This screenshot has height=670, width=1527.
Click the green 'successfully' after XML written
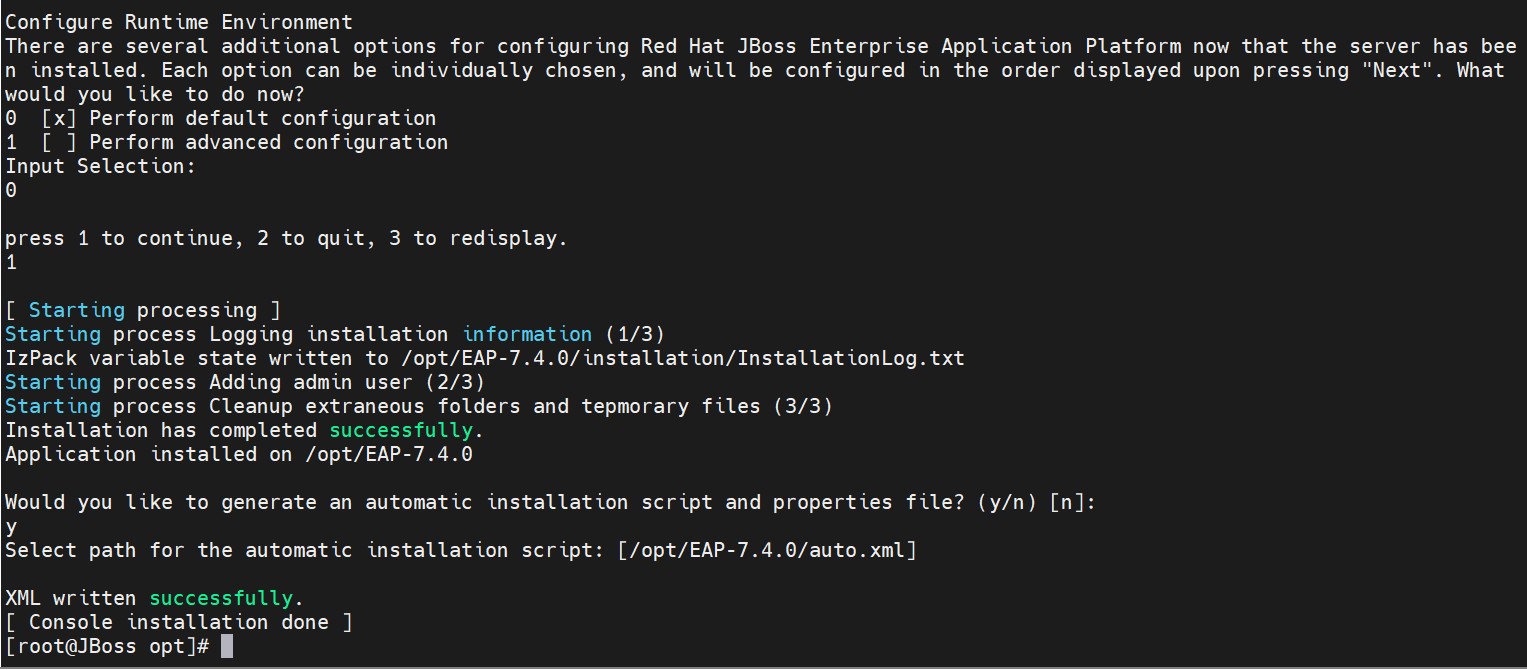(221, 599)
